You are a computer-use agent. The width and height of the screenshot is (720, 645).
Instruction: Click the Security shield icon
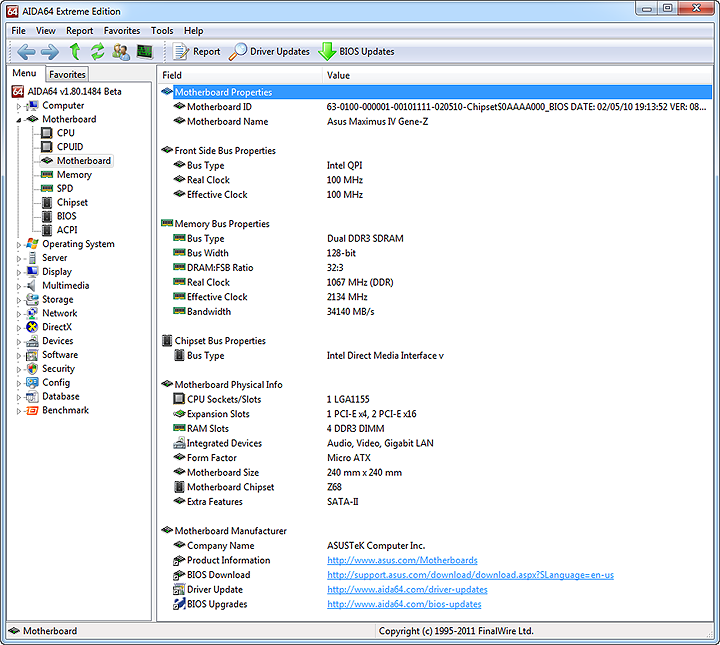click(x=32, y=369)
